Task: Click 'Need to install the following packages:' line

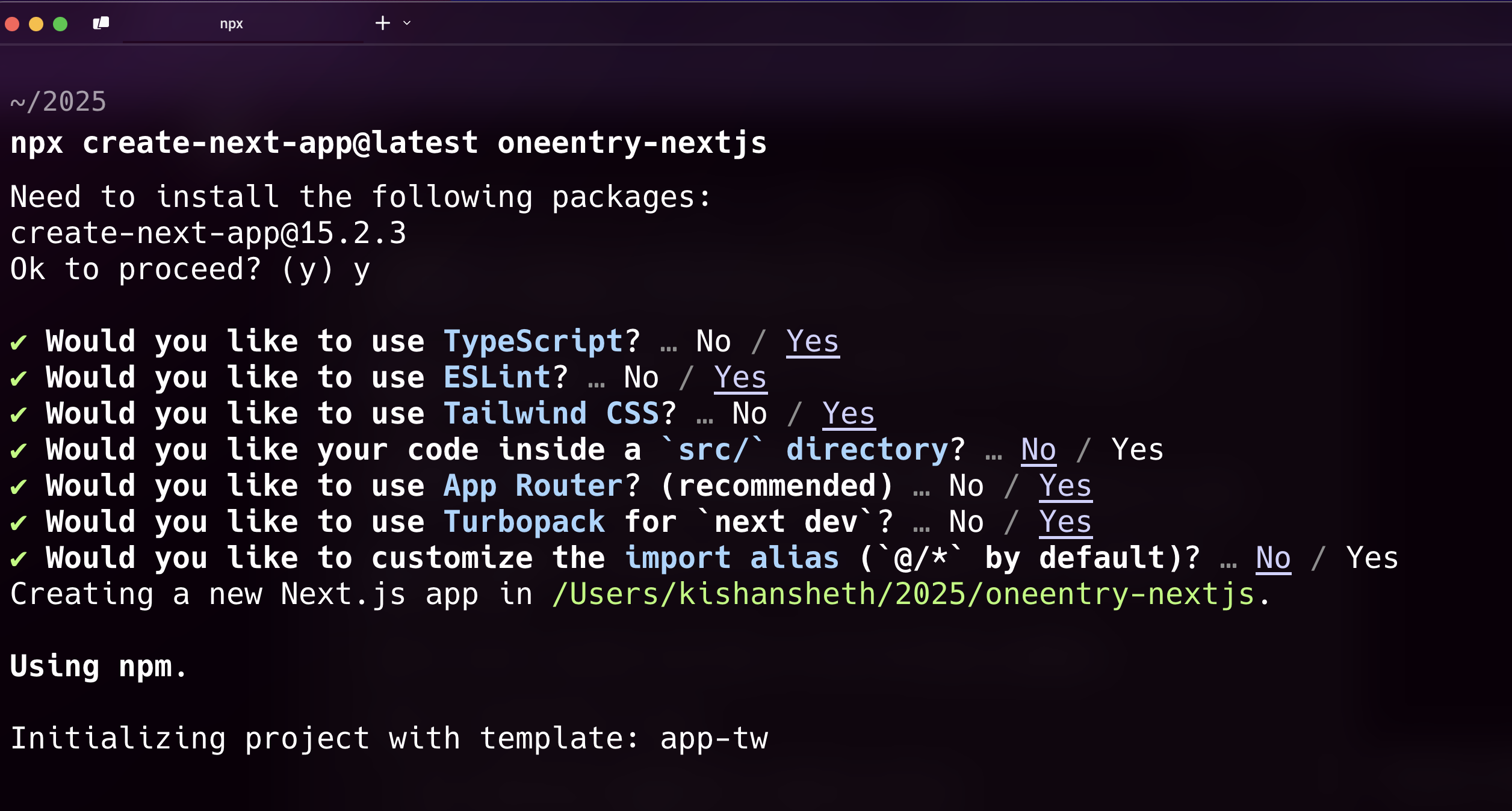Action: click(361, 197)
